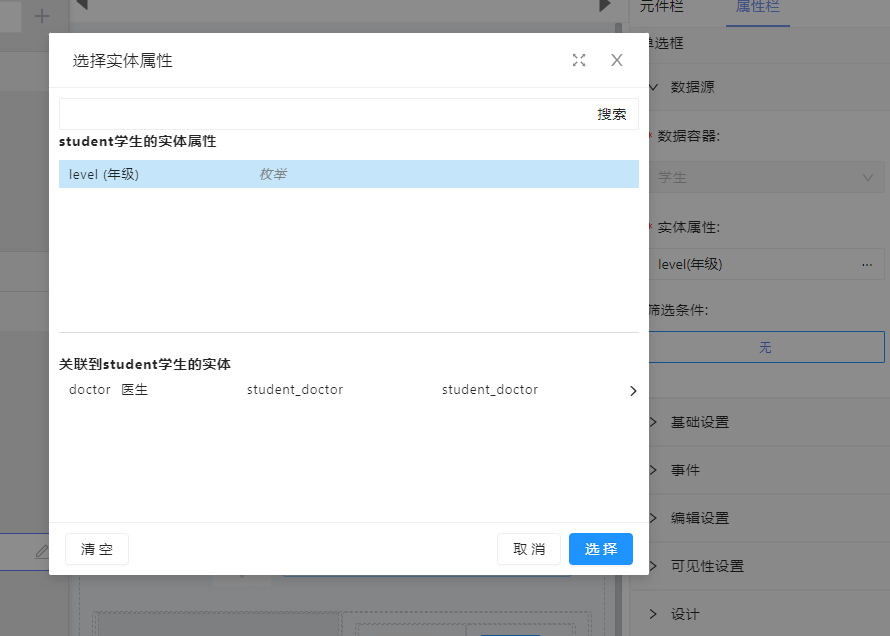
Task: Click the pencil edit icon at left
Action: 42,551
